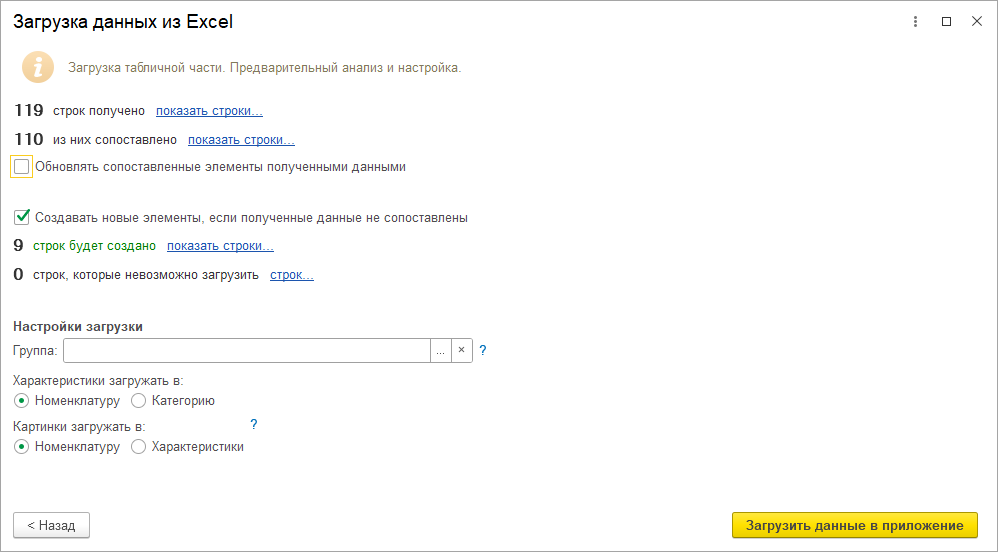Click into the Группа input field
998x552 pixels.
tap(246, 350)
